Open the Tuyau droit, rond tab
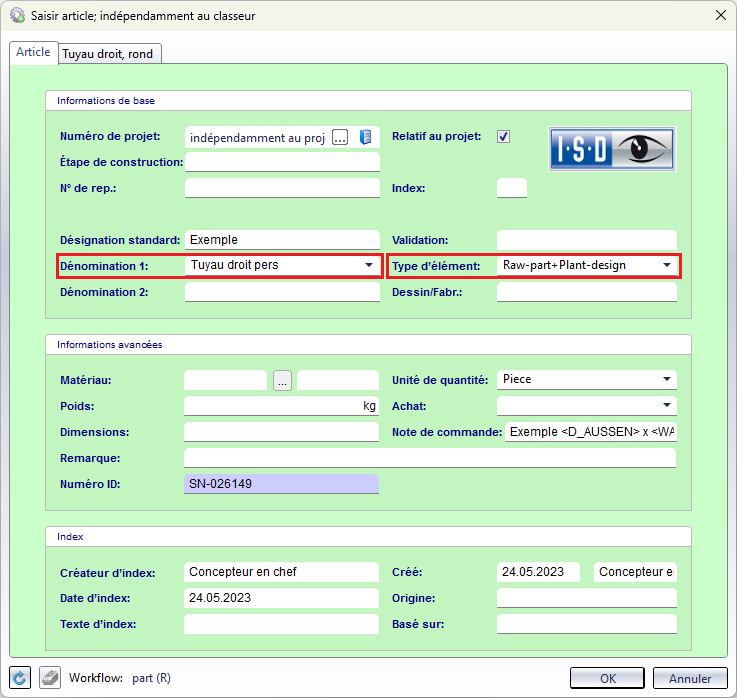Image resolution: width=737 pixels, height=698 pixels. tap(108, 54)
